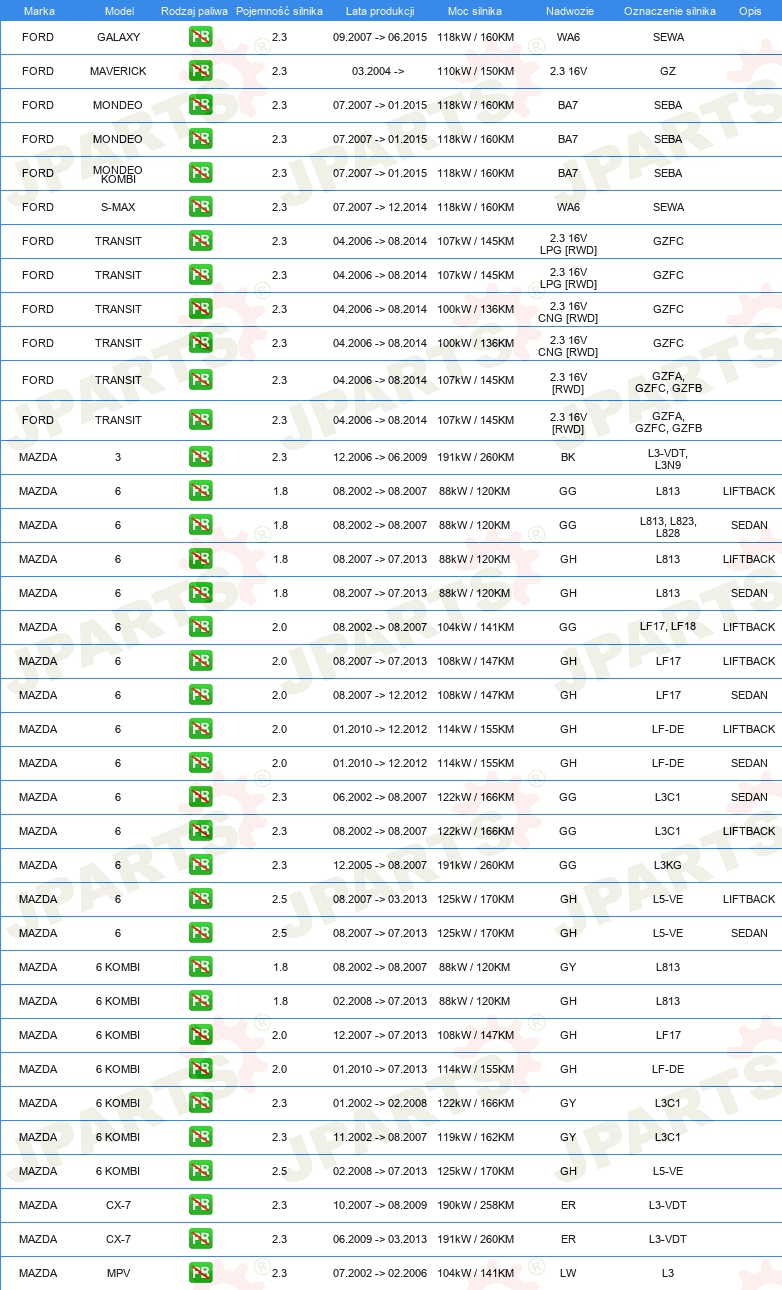
Task: Click the Rodzaj paliwa column header
Action: 194,10
